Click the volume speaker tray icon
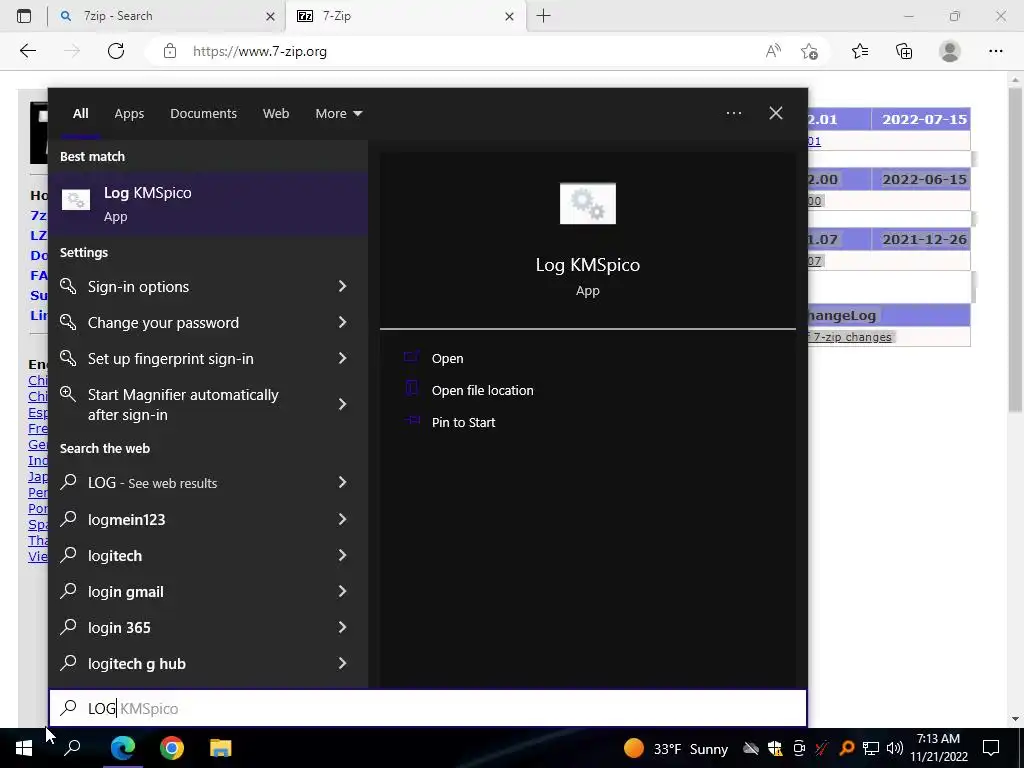Viewport: 1024px width, 768px height. (x=894, y=748)
